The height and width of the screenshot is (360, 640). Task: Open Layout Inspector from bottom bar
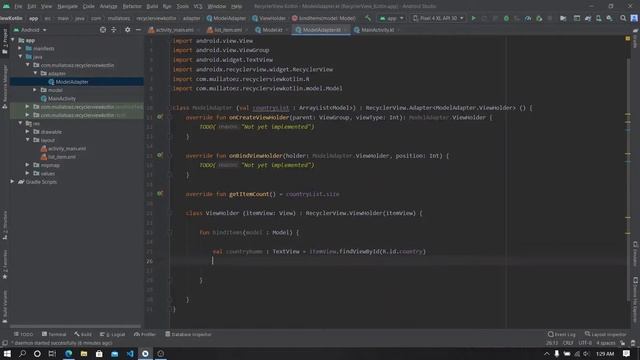pyautogui.click(x=605, y=334)
